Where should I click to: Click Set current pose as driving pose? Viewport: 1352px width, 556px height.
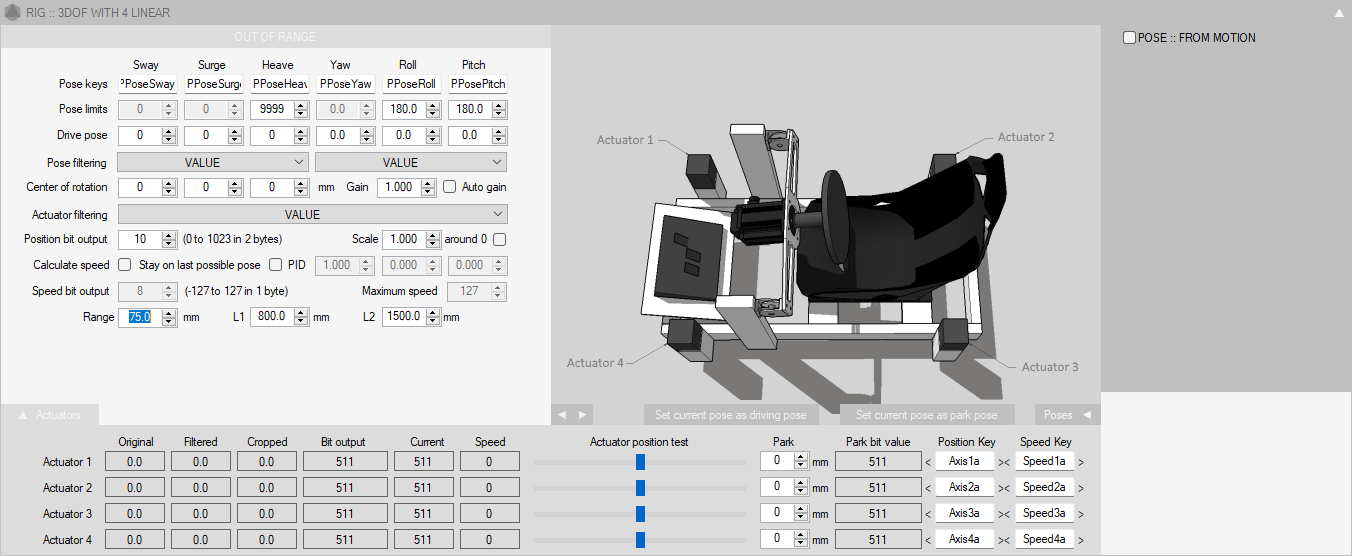(x=730, y=415)
